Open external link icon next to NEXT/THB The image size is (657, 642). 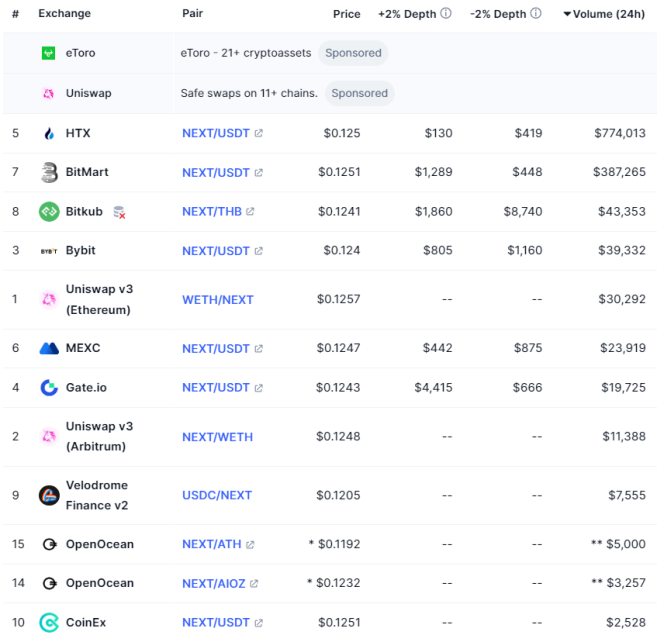point(250,212)
